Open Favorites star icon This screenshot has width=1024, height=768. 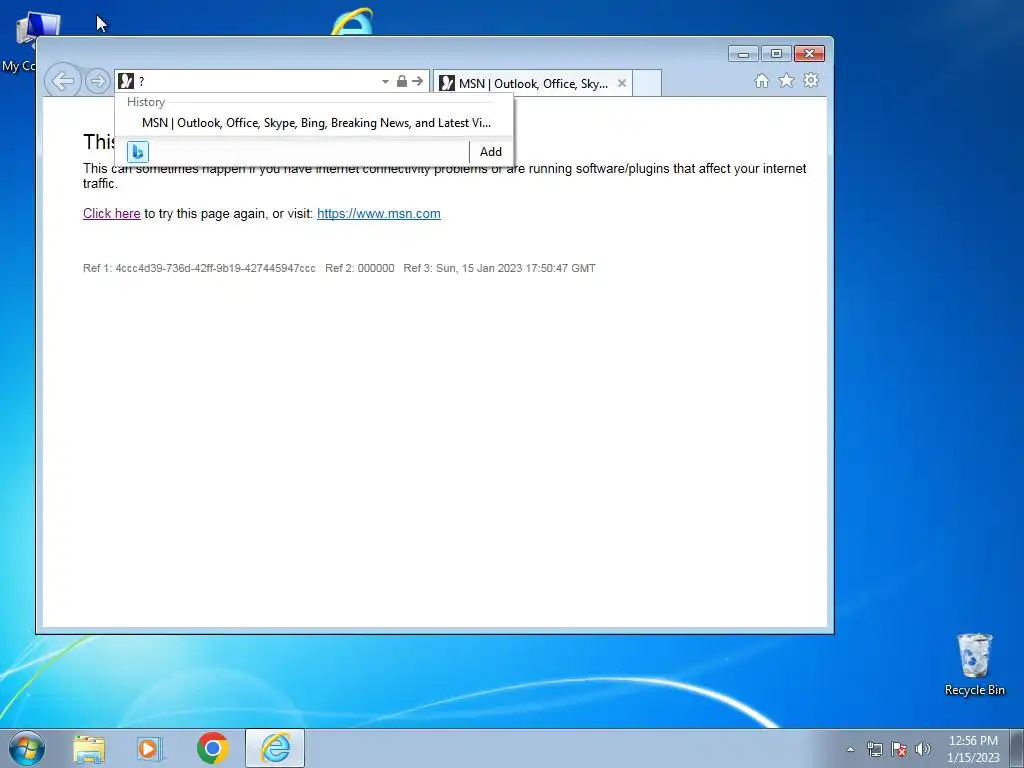click(786, 80)
